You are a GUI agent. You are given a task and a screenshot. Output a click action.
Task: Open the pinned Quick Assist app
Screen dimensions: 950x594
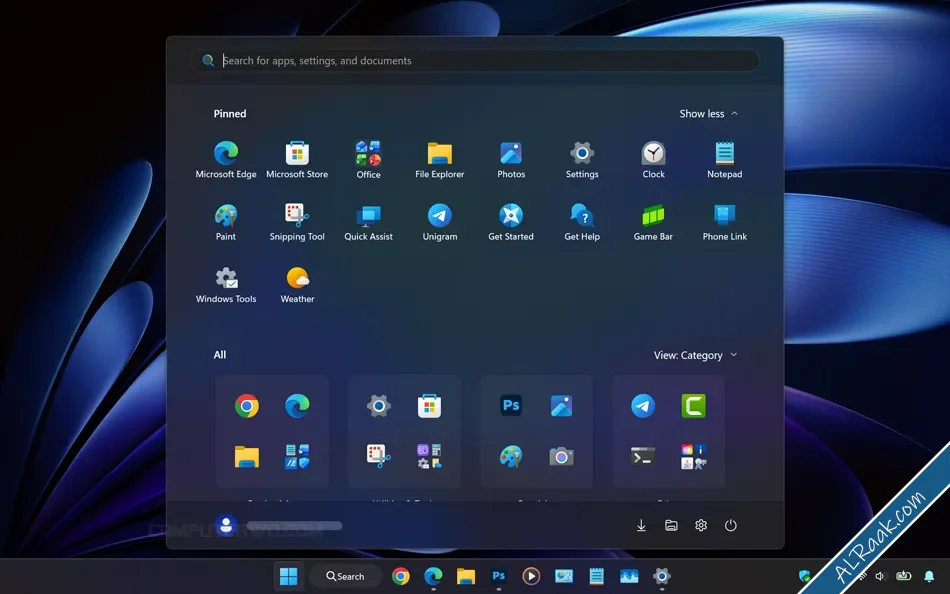368,222
